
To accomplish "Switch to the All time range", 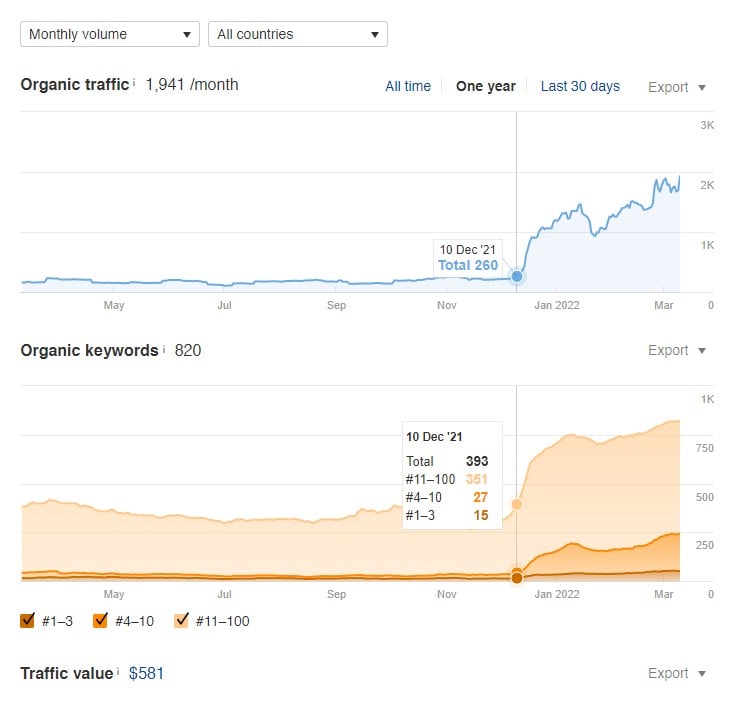I will (x=408, y=86).
